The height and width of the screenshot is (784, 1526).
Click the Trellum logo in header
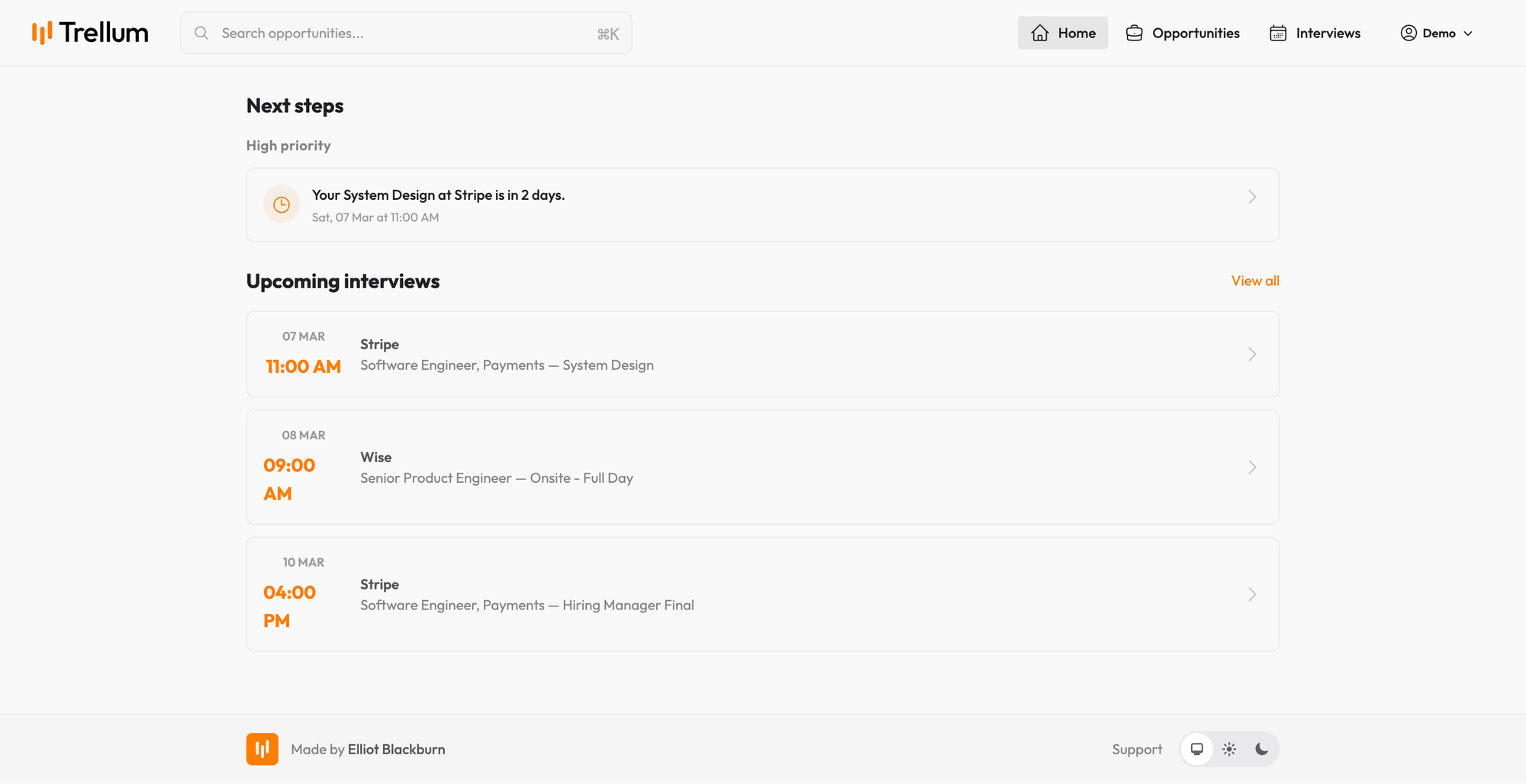coord(90,33)
